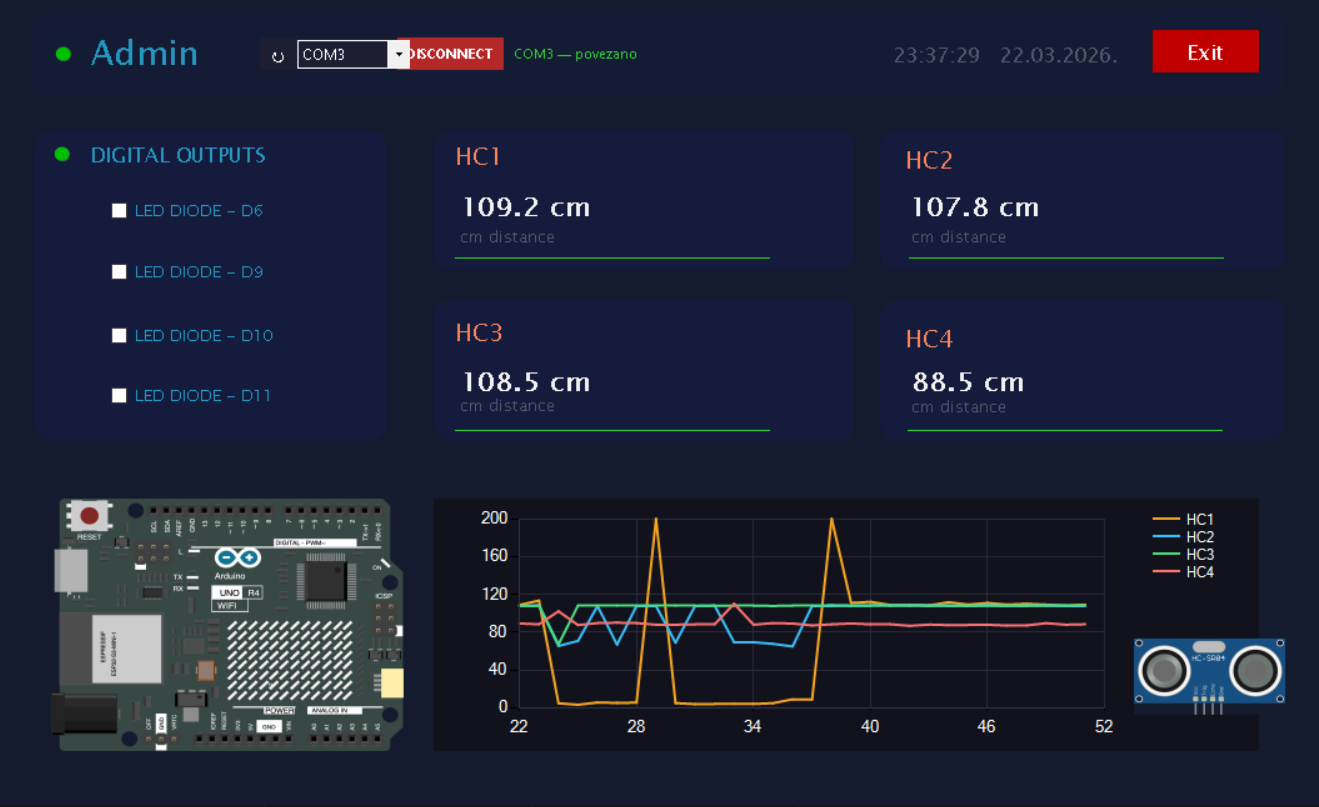
Task: Click the red RESET button on Arduino board
Action: pyautogui.click(x=89, y=516)
